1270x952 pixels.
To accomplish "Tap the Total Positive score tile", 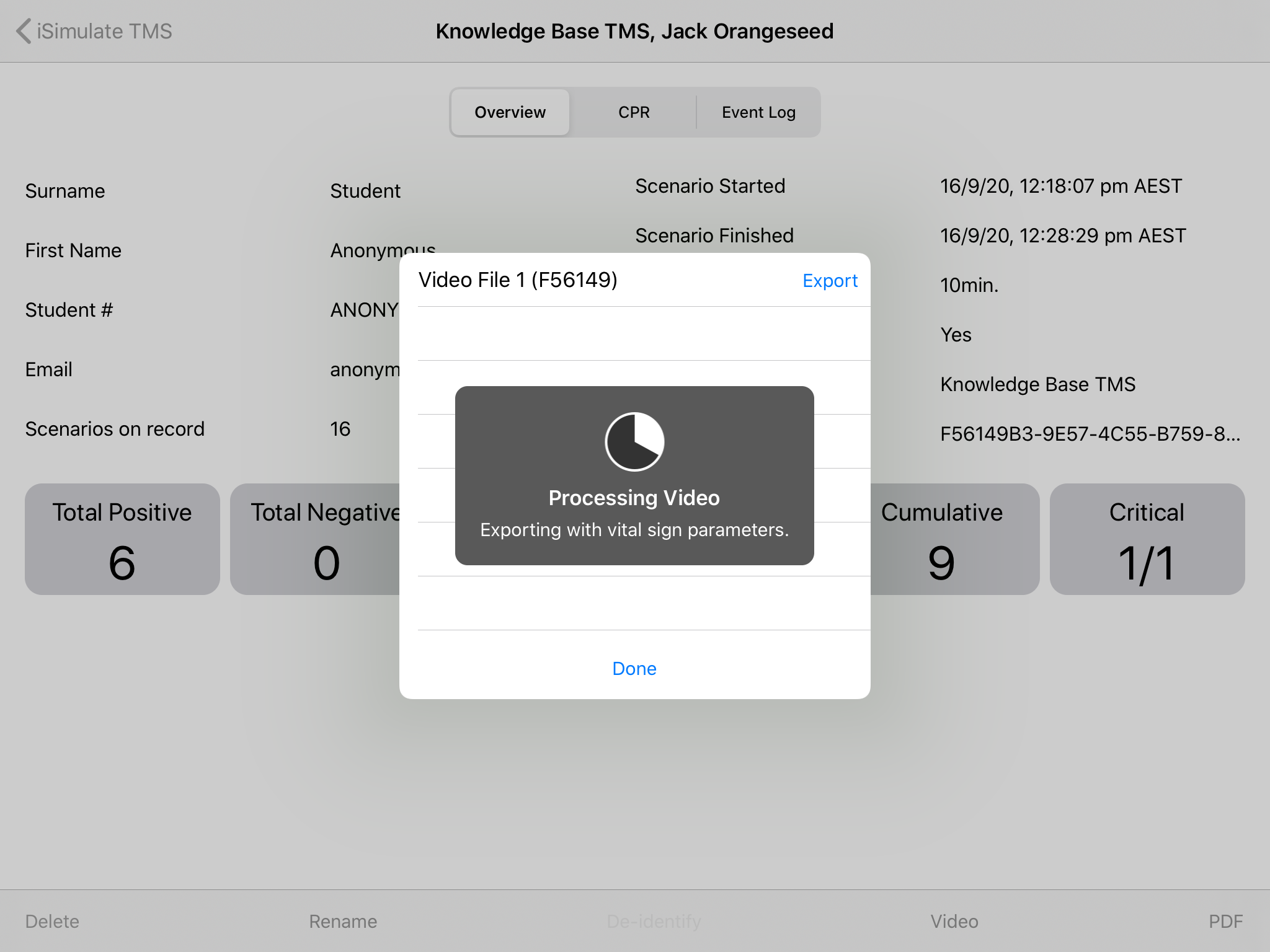I will (122, 539).
